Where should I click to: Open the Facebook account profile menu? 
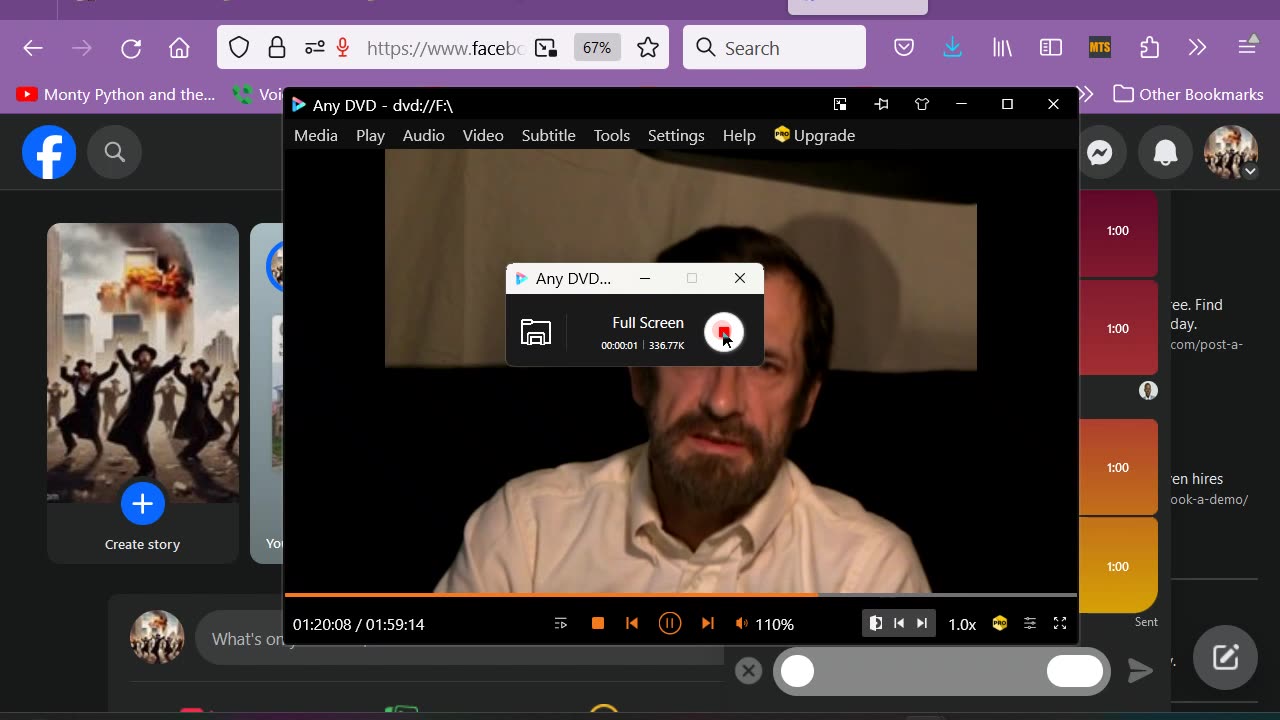pos(1231,153)
